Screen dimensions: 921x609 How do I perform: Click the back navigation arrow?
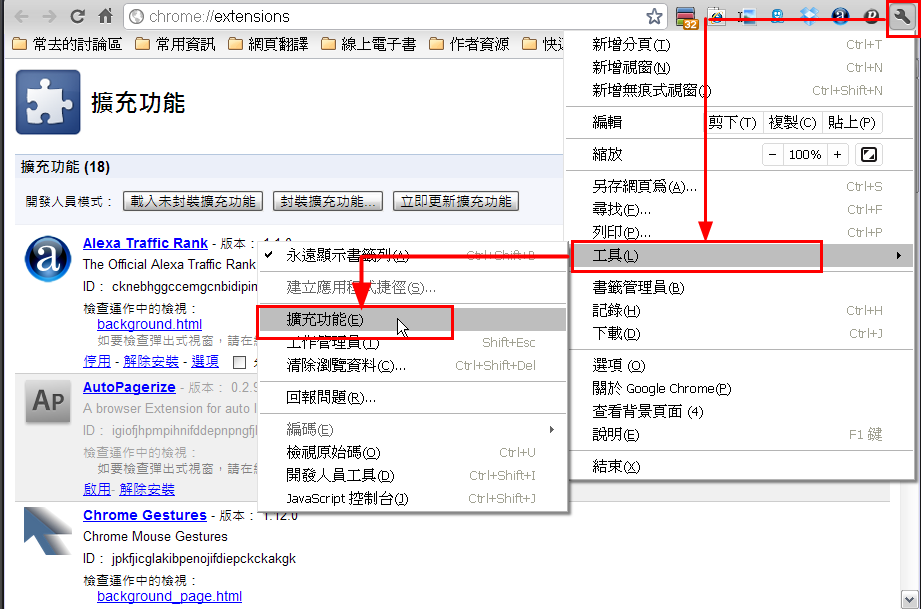click(x=22, y=16)
